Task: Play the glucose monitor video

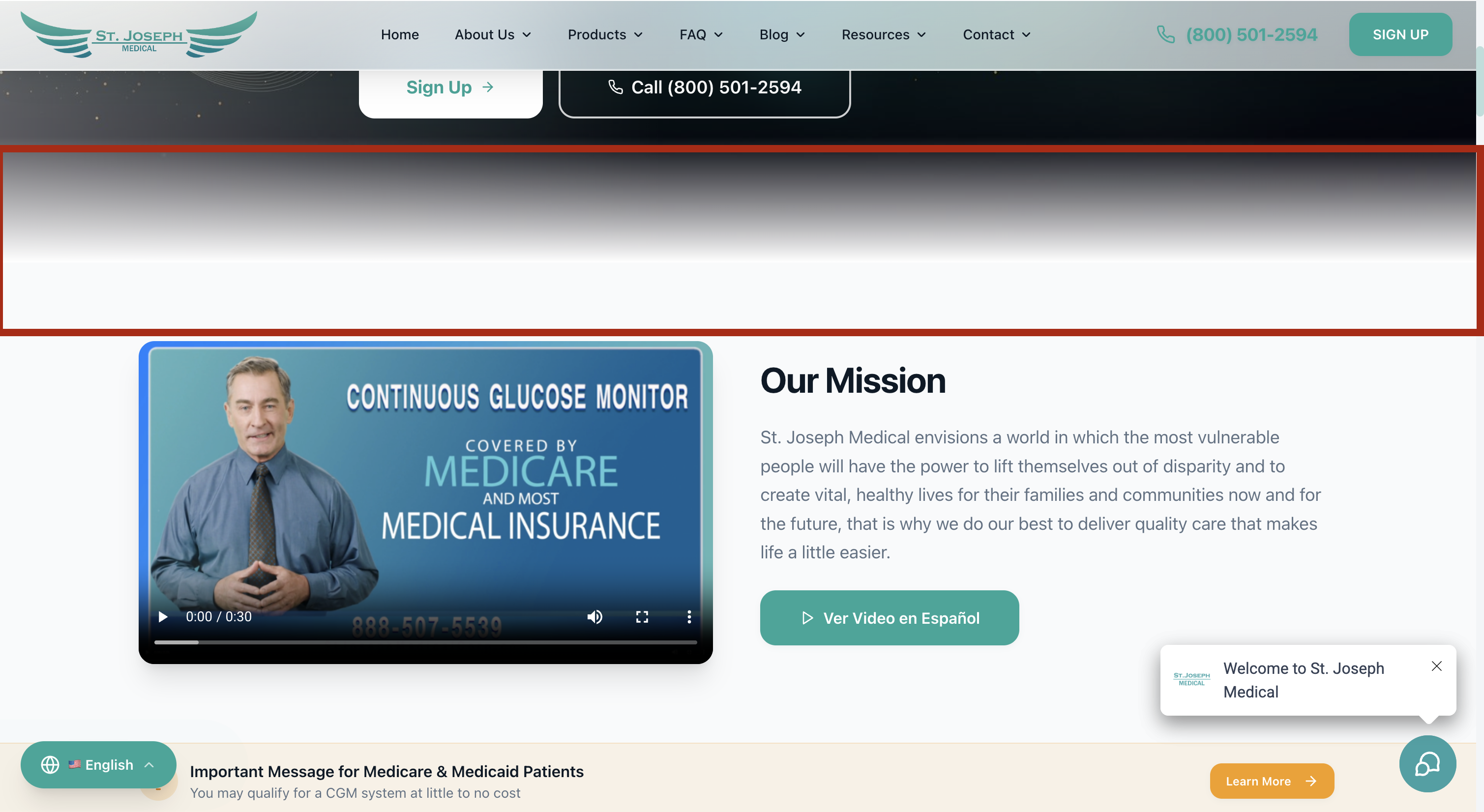Action: [163, 617]
